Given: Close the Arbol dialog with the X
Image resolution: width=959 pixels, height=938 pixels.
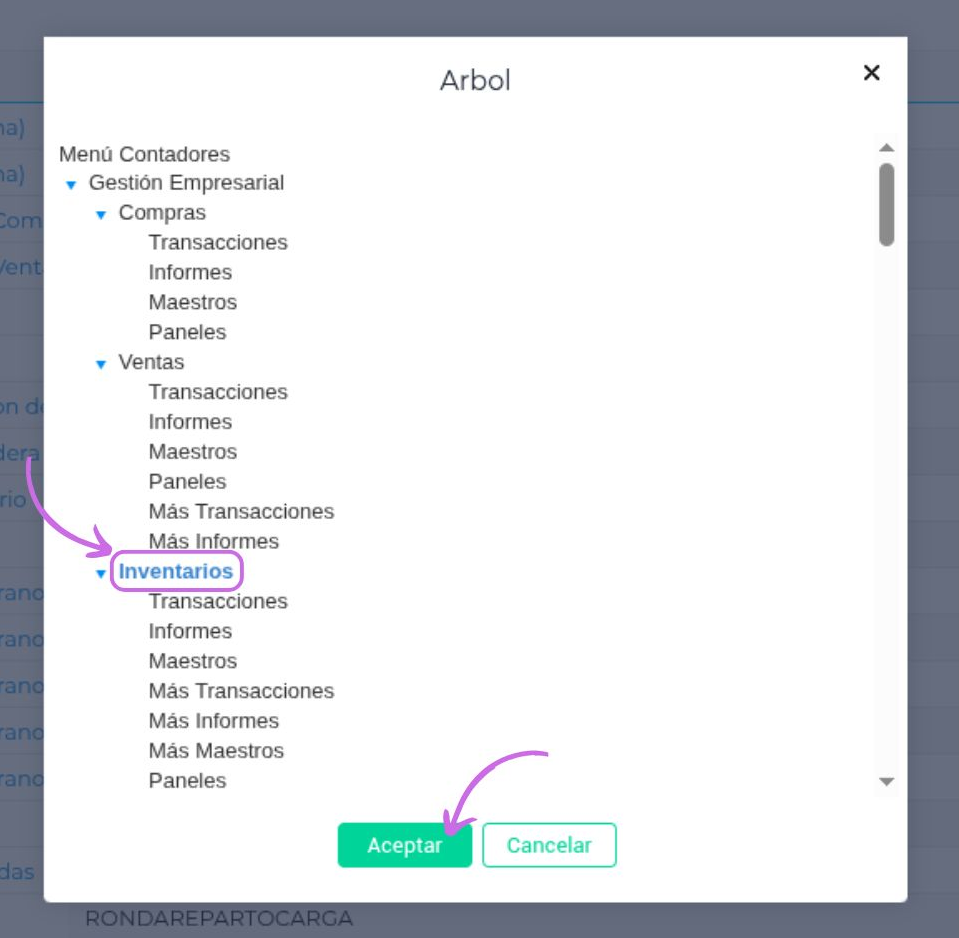Looking at the screenshot, I should (x=871, y=73).
